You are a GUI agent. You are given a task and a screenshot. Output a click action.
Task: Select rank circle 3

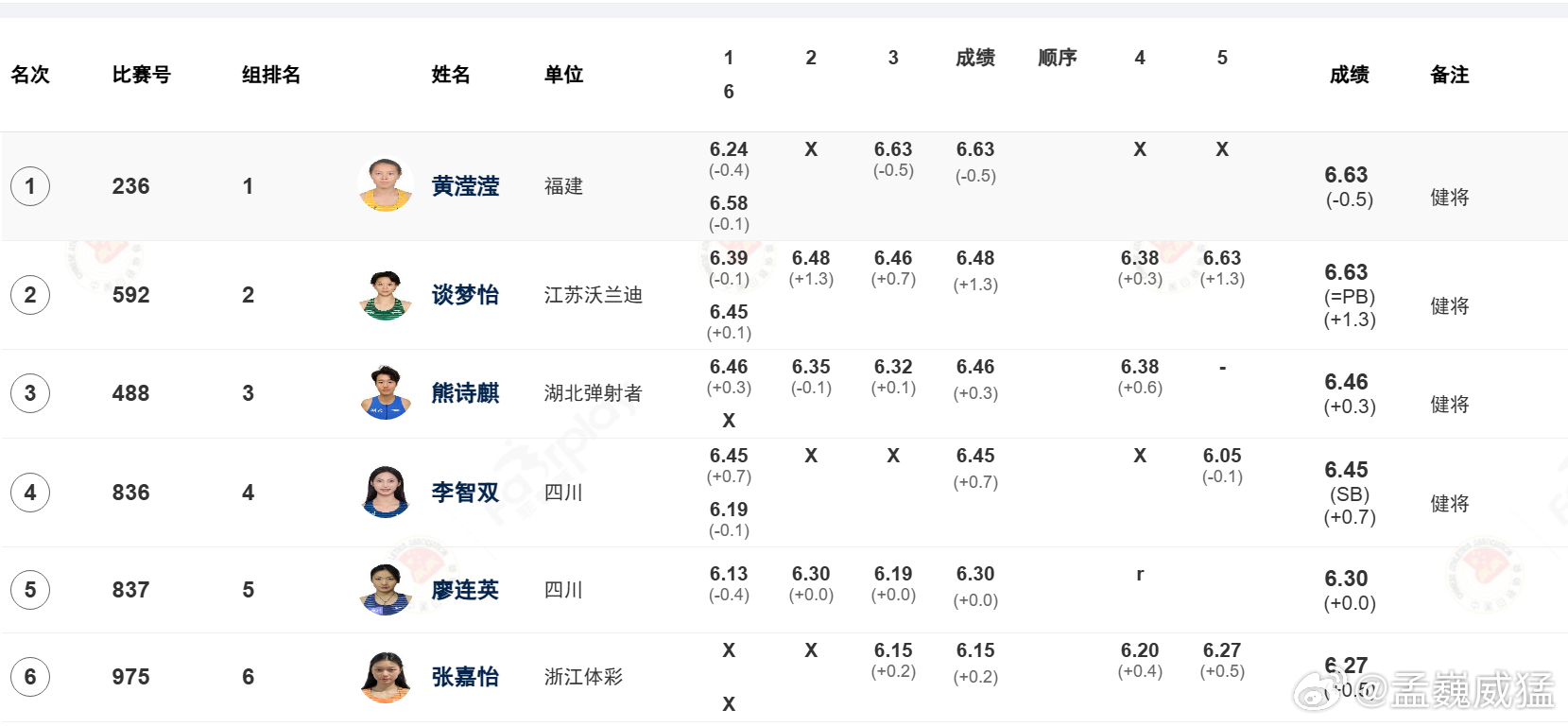30,393
